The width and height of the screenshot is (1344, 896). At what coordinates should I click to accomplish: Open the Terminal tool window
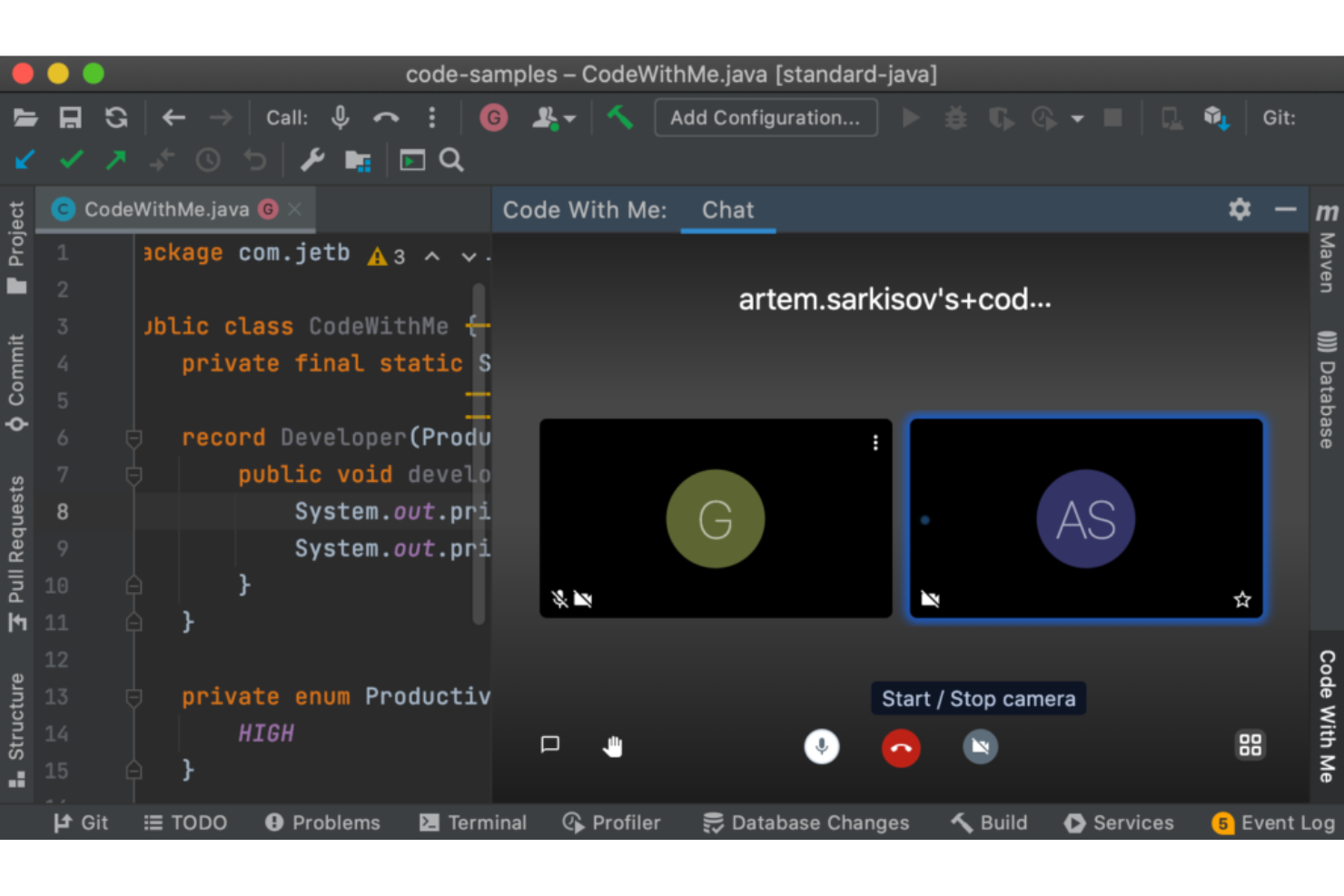pyautogui.click(x=473, y=822)
